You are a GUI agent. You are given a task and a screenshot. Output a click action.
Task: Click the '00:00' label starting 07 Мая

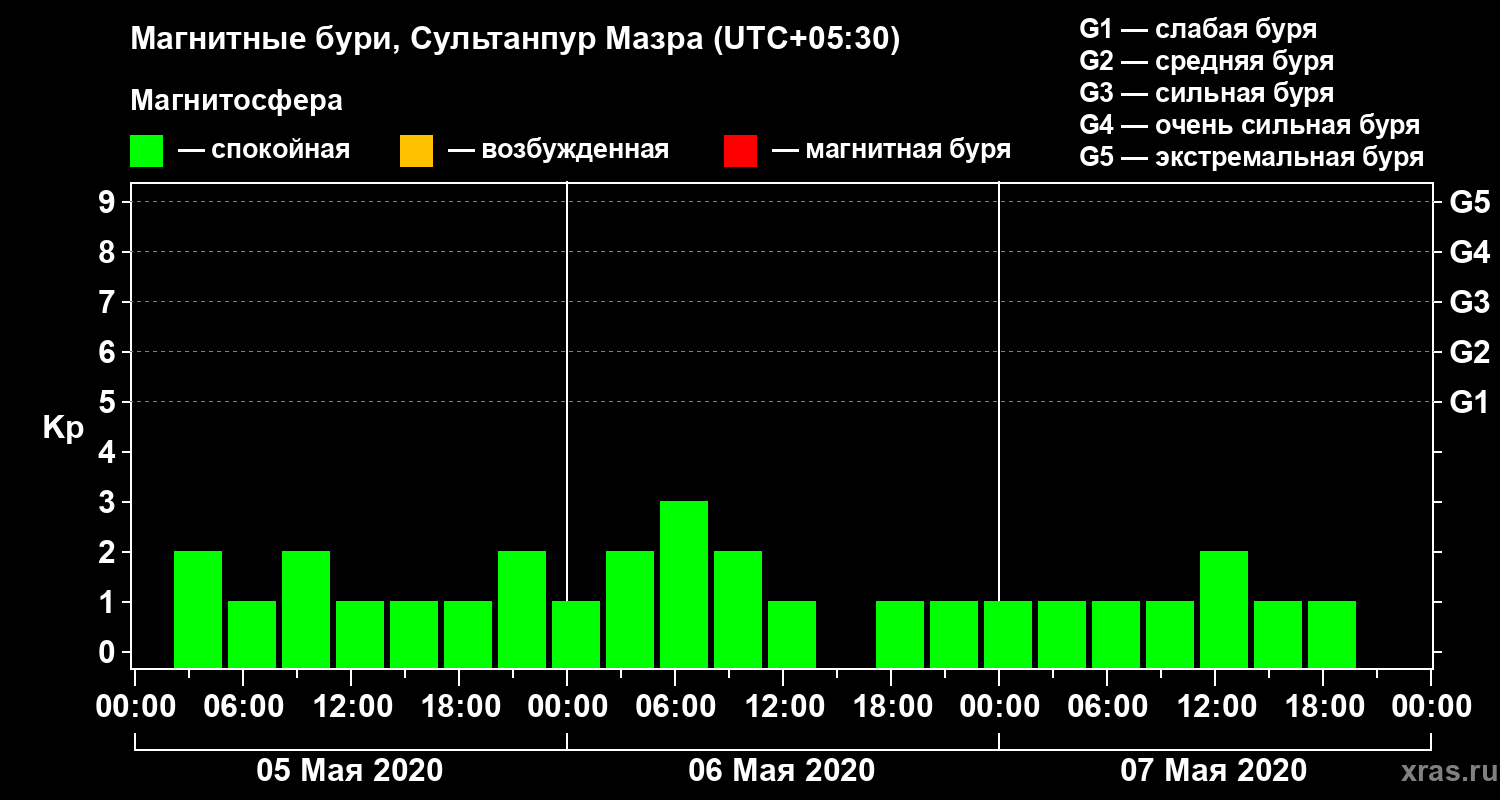click(x=999, y=707)
